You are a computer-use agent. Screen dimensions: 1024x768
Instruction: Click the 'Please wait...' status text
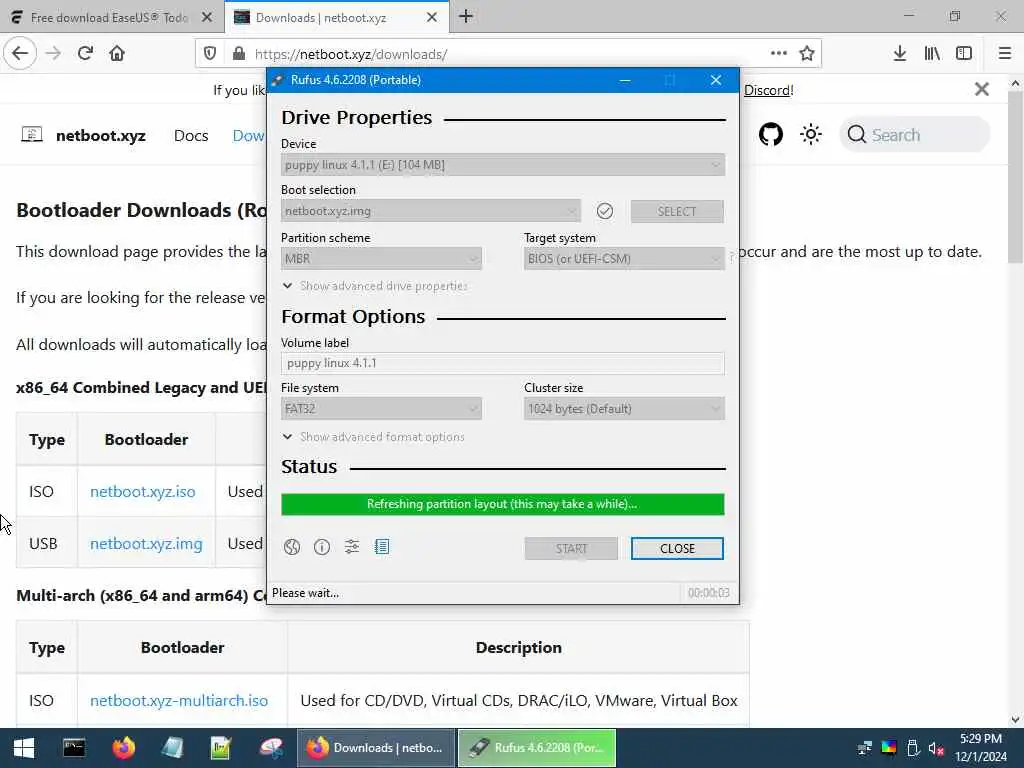[x=305, y=593]
